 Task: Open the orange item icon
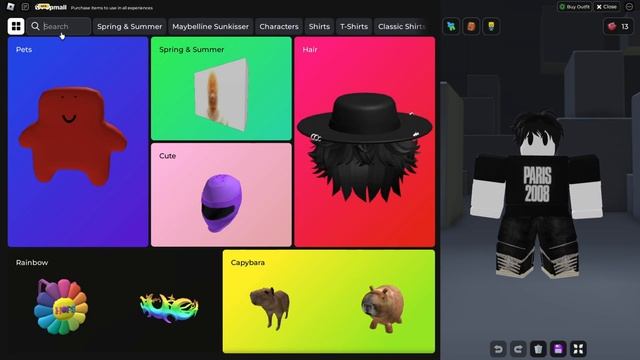(471, 27)
